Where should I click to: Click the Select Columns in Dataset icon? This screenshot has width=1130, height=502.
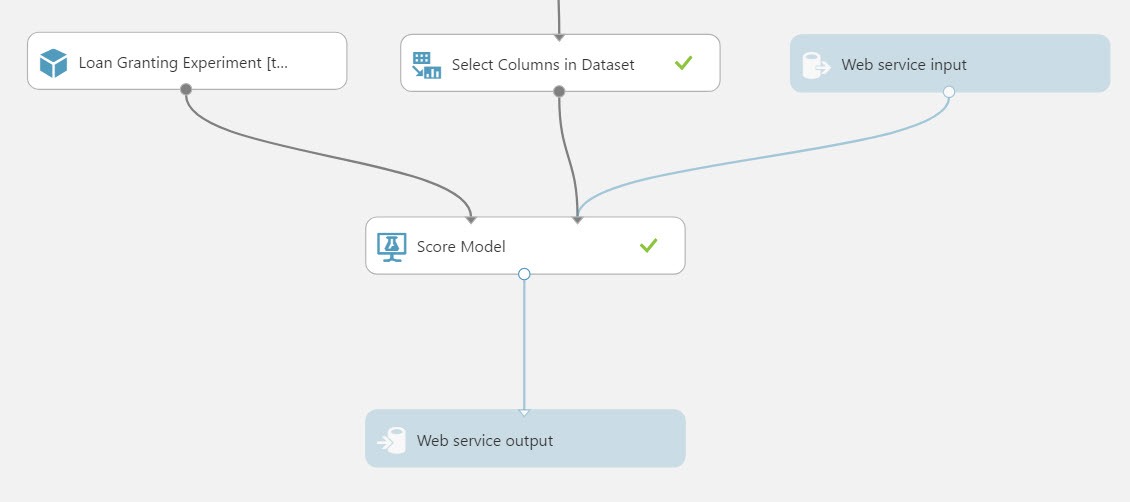coord(427,65)
